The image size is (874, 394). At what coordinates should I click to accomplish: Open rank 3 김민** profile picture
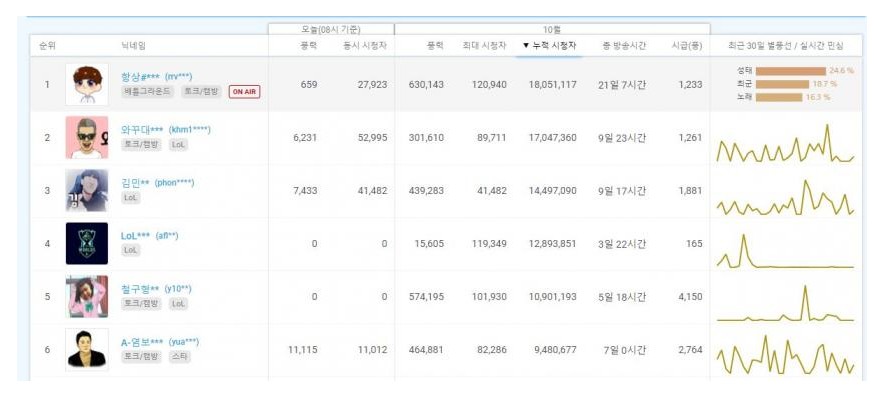[87, 191]
